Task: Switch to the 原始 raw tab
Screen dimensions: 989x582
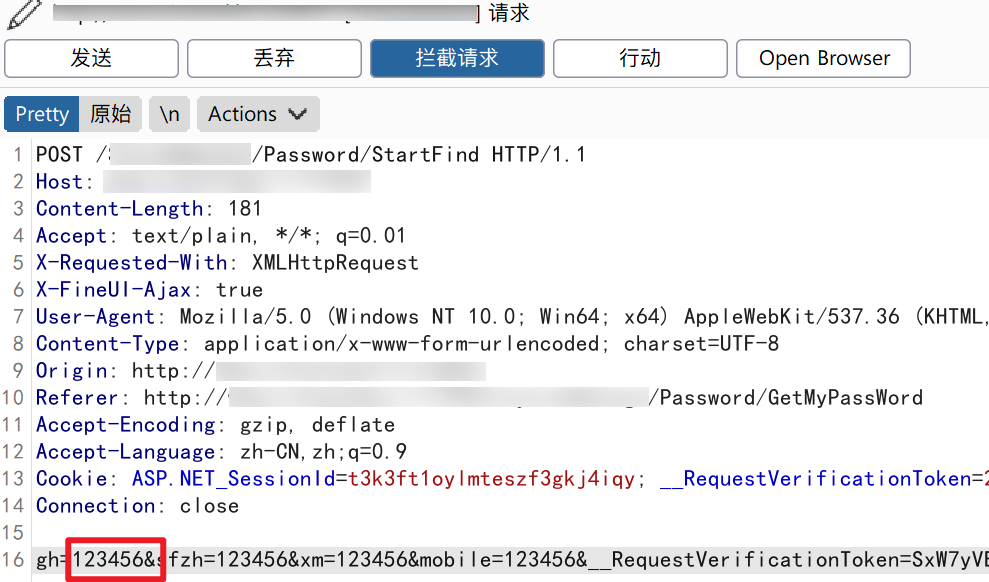Action: coord(110,114)
